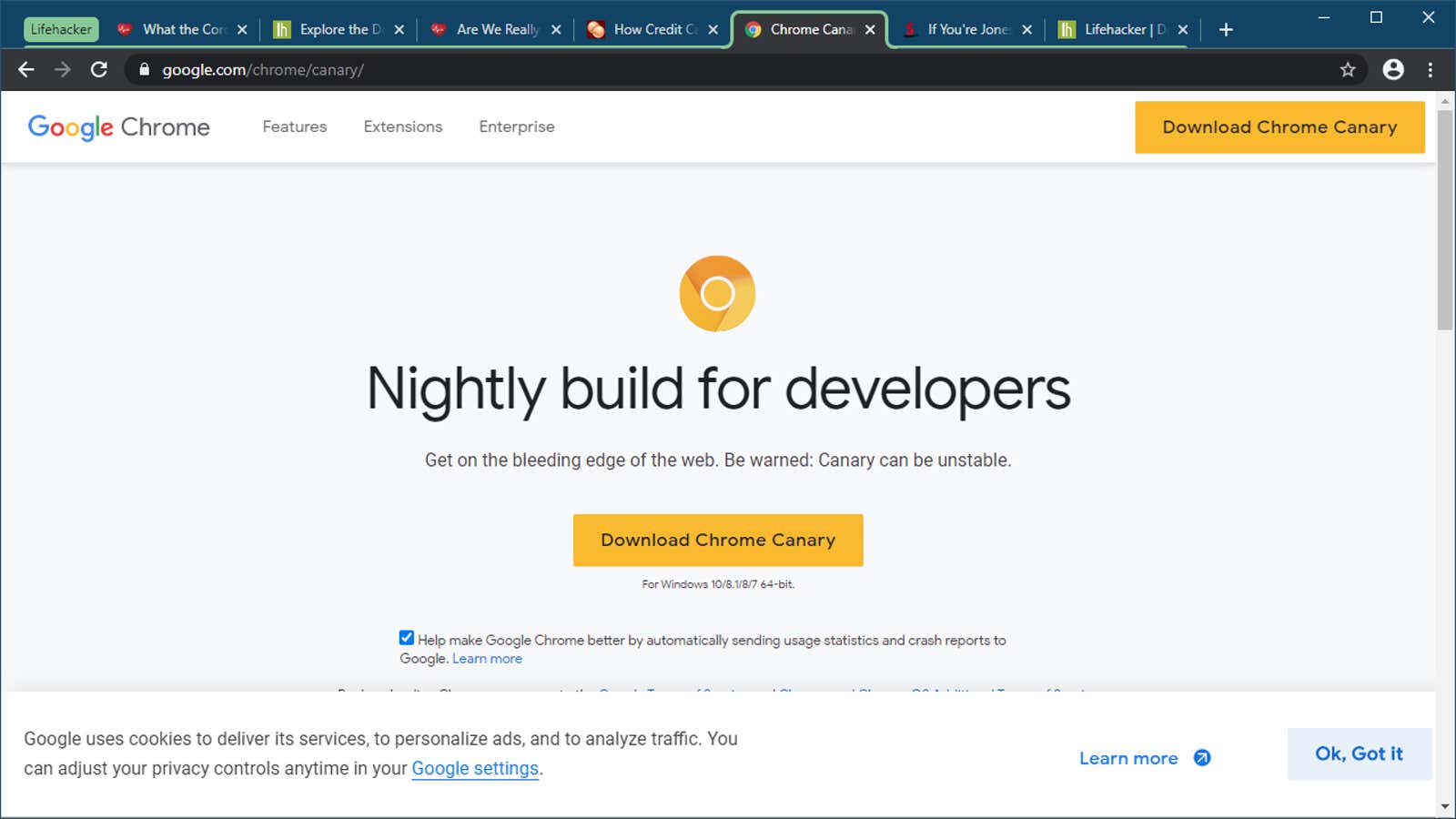Go back with the browser back arrow
The height and width of the screenshot is (819, 1456).
coord(25,69)
